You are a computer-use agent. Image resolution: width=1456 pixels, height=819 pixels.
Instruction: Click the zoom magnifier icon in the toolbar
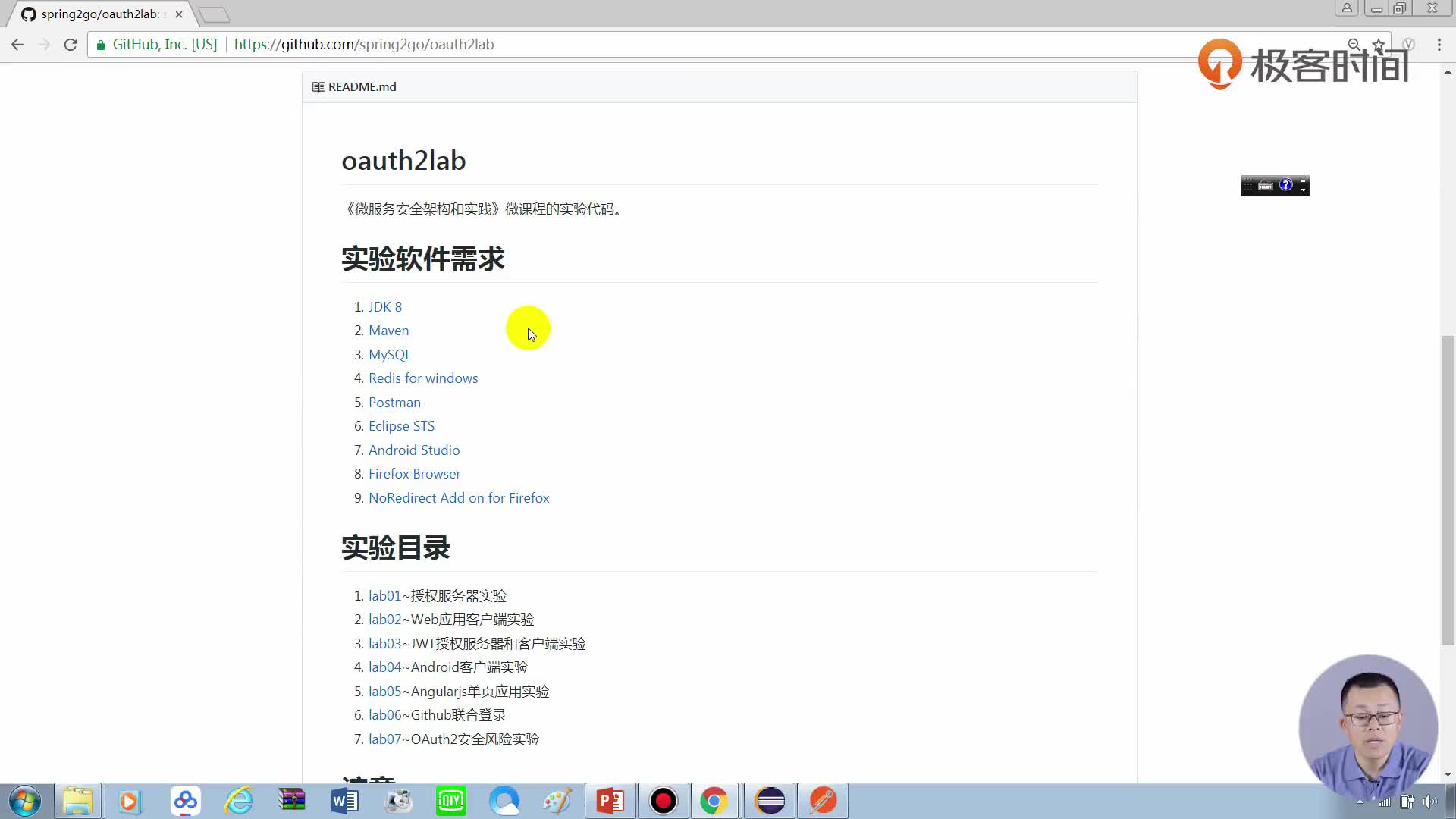[x=1354, y=45]
